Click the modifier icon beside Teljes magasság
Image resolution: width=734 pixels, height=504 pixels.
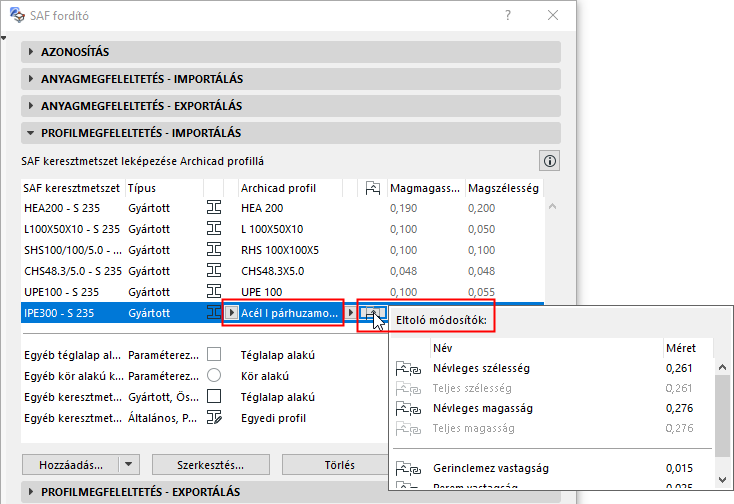408,429
